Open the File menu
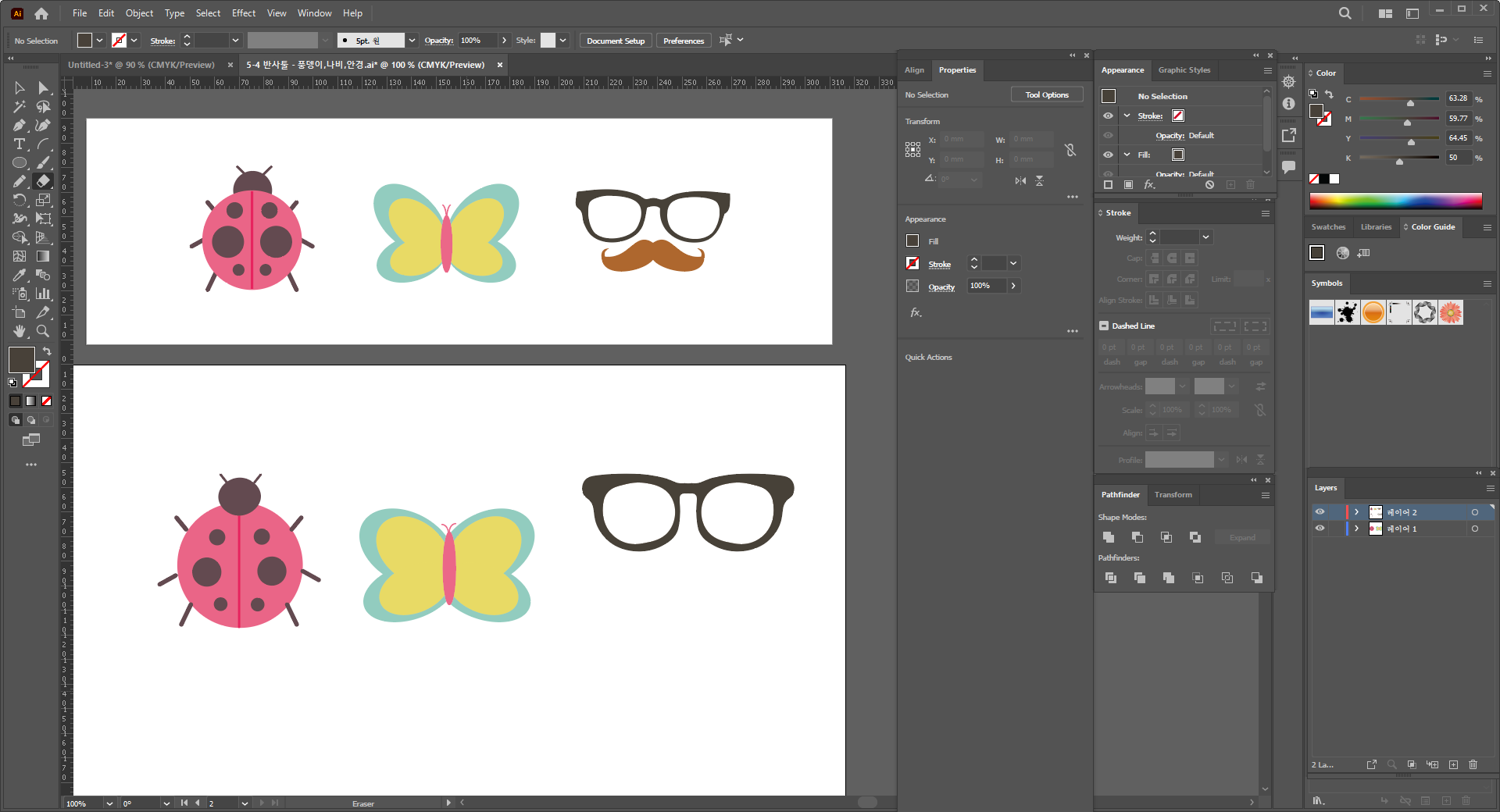Viewport: 1500px width, 812px height. pyautogui.click(x=80, y=13)
